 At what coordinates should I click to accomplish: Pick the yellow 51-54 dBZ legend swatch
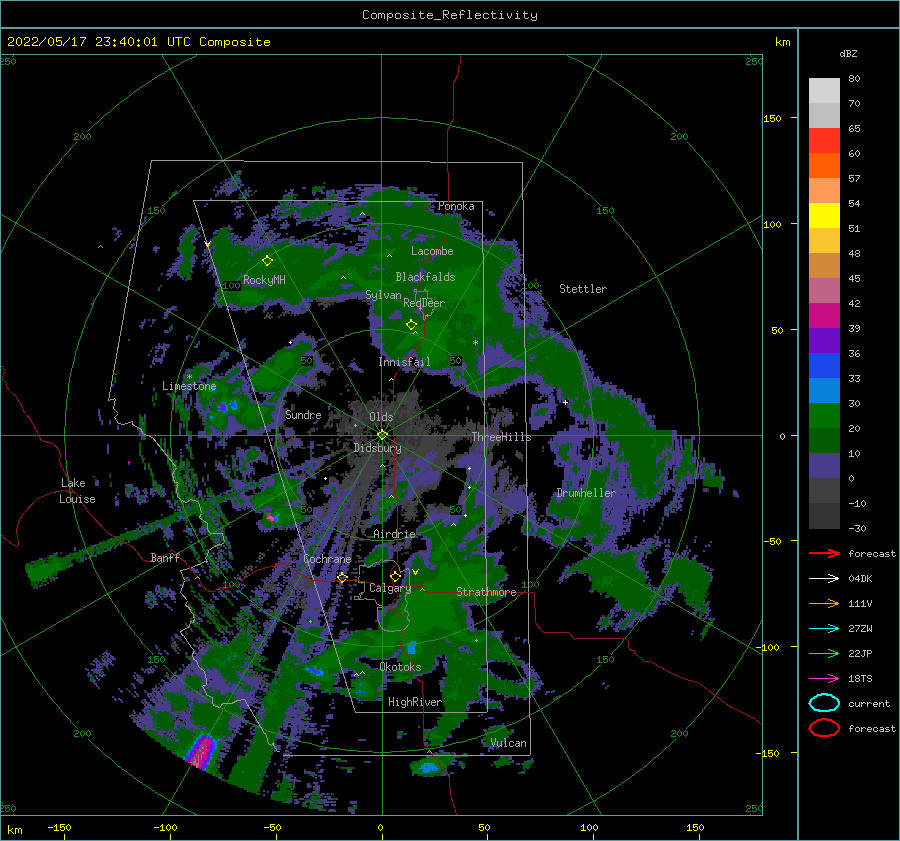pyautogui.click(x=824, y=215)
